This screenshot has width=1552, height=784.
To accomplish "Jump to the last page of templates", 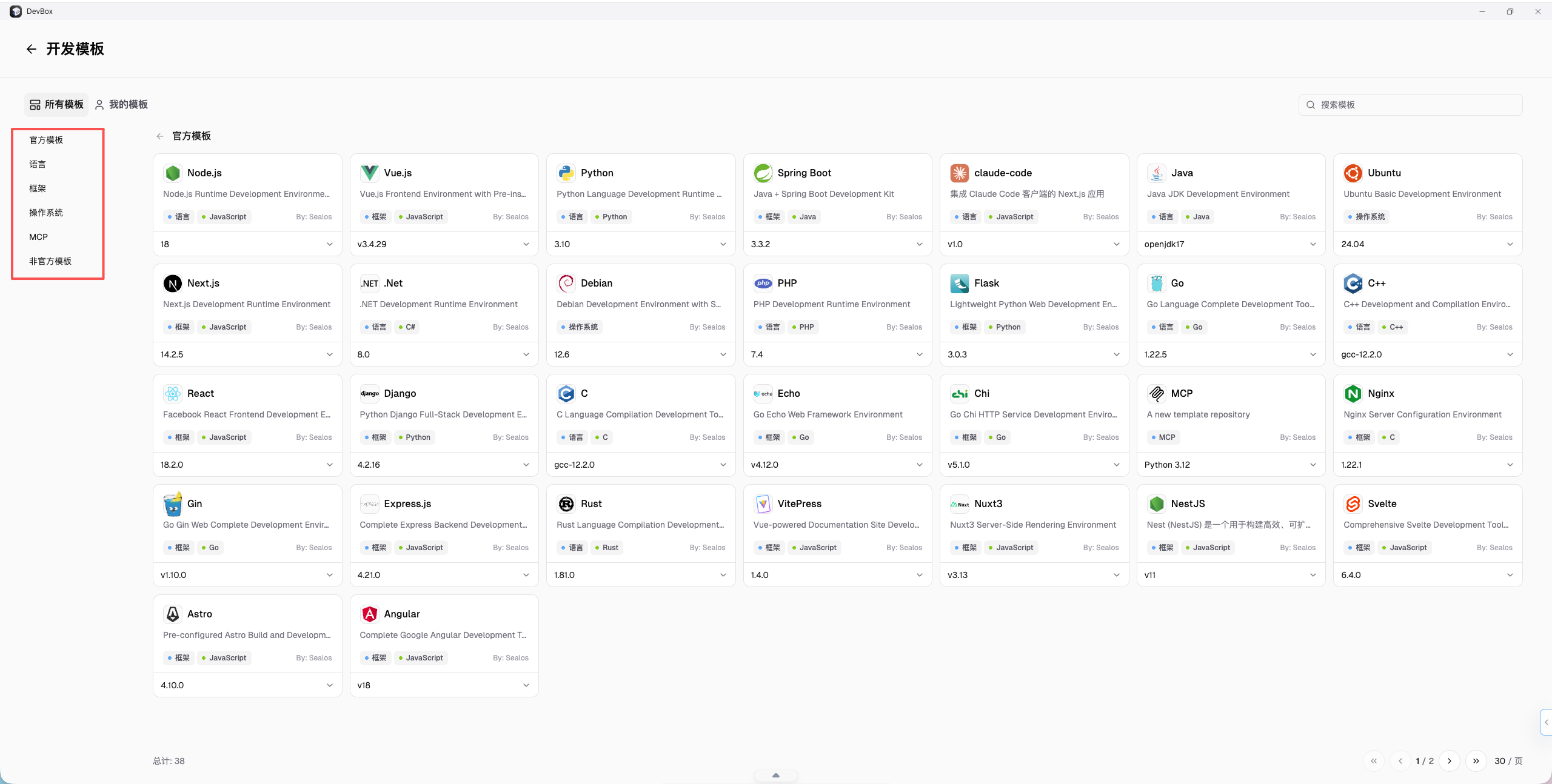I will click(1476, 761).
